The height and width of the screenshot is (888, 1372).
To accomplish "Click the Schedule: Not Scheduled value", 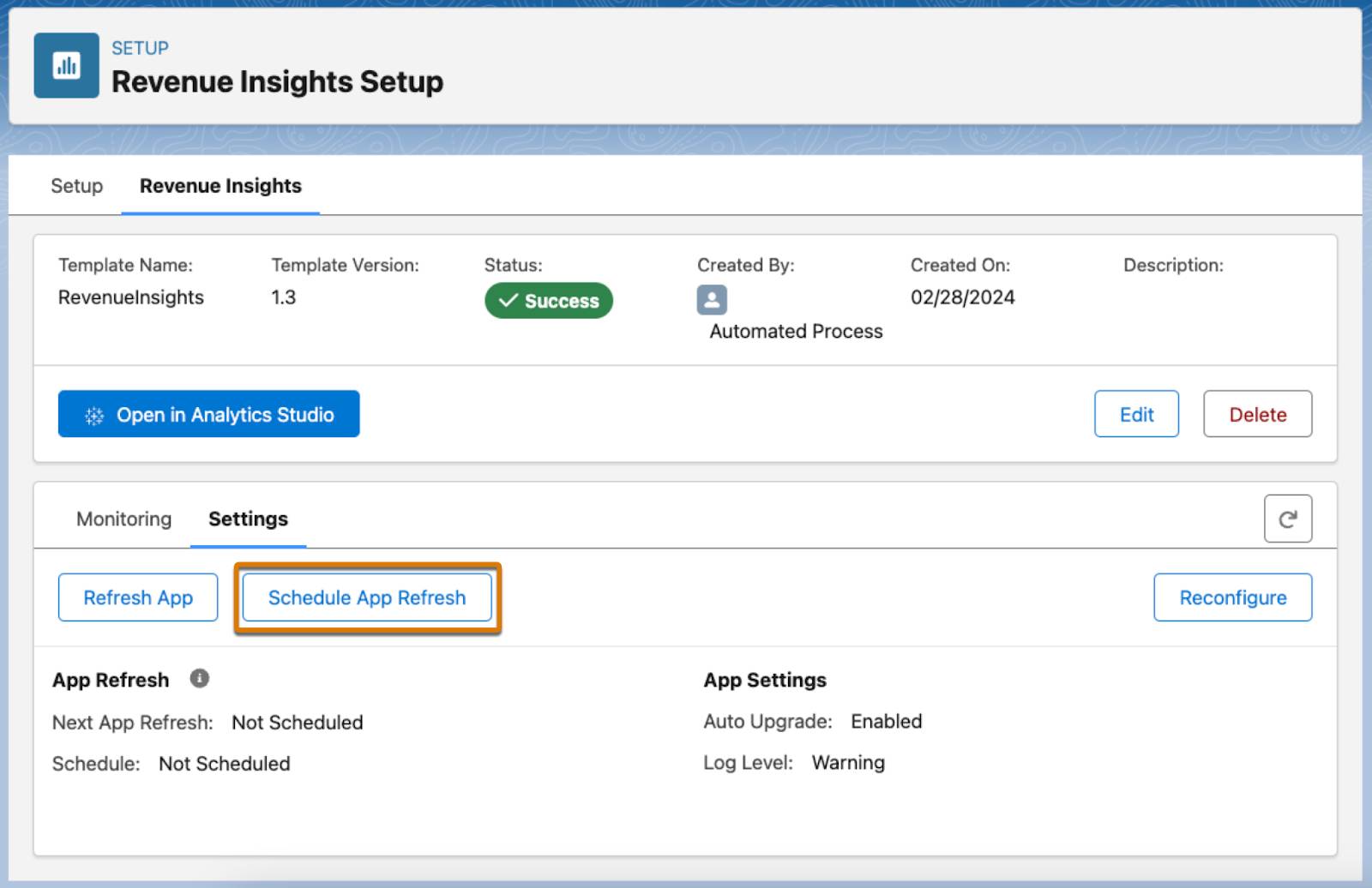I will [225, 764].
